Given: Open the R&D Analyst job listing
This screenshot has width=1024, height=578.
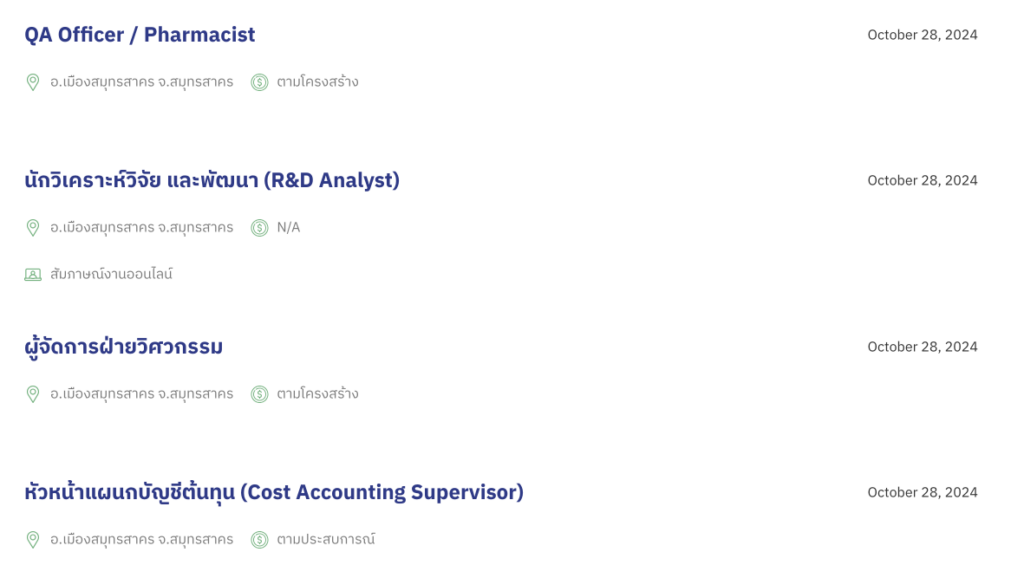Looking at the screenshot, I should click(x=212, y=181).
